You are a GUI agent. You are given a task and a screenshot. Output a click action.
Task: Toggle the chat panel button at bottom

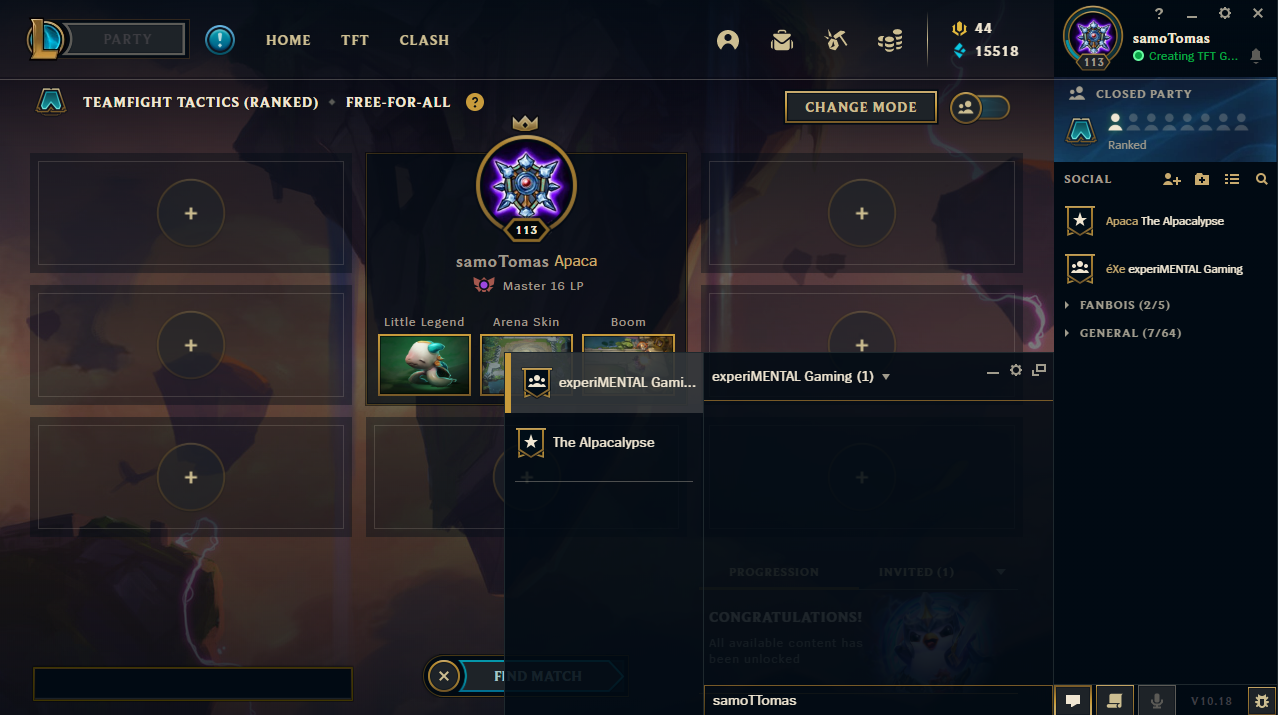pyautogui.click(x=1072, y=700)
